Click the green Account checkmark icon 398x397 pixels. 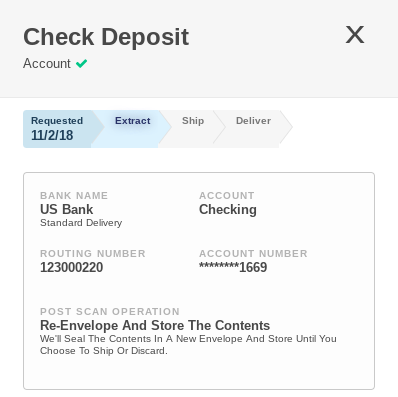[81, 63]
